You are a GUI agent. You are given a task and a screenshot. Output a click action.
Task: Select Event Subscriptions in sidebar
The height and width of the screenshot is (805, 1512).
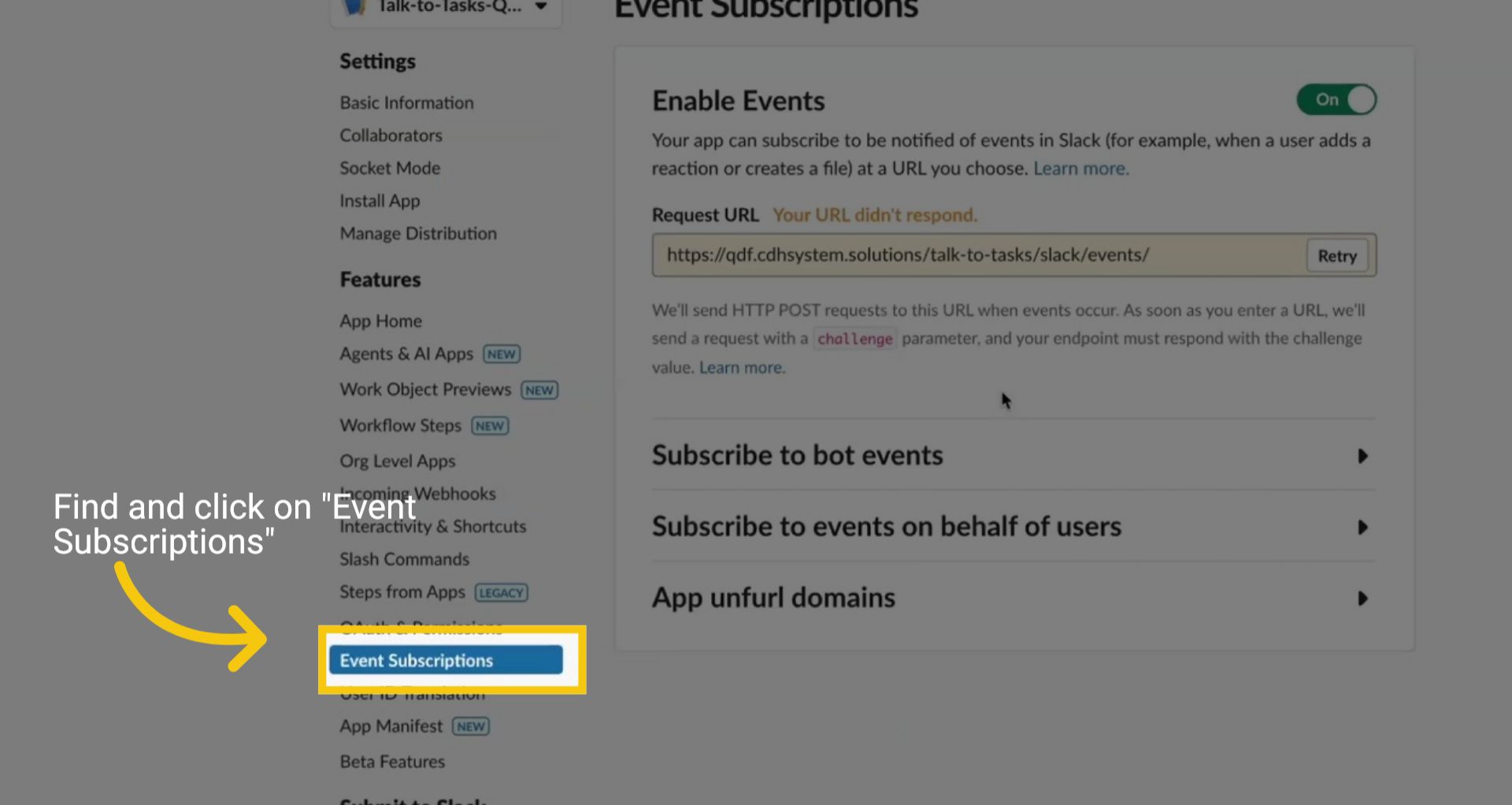pos(446,660)
